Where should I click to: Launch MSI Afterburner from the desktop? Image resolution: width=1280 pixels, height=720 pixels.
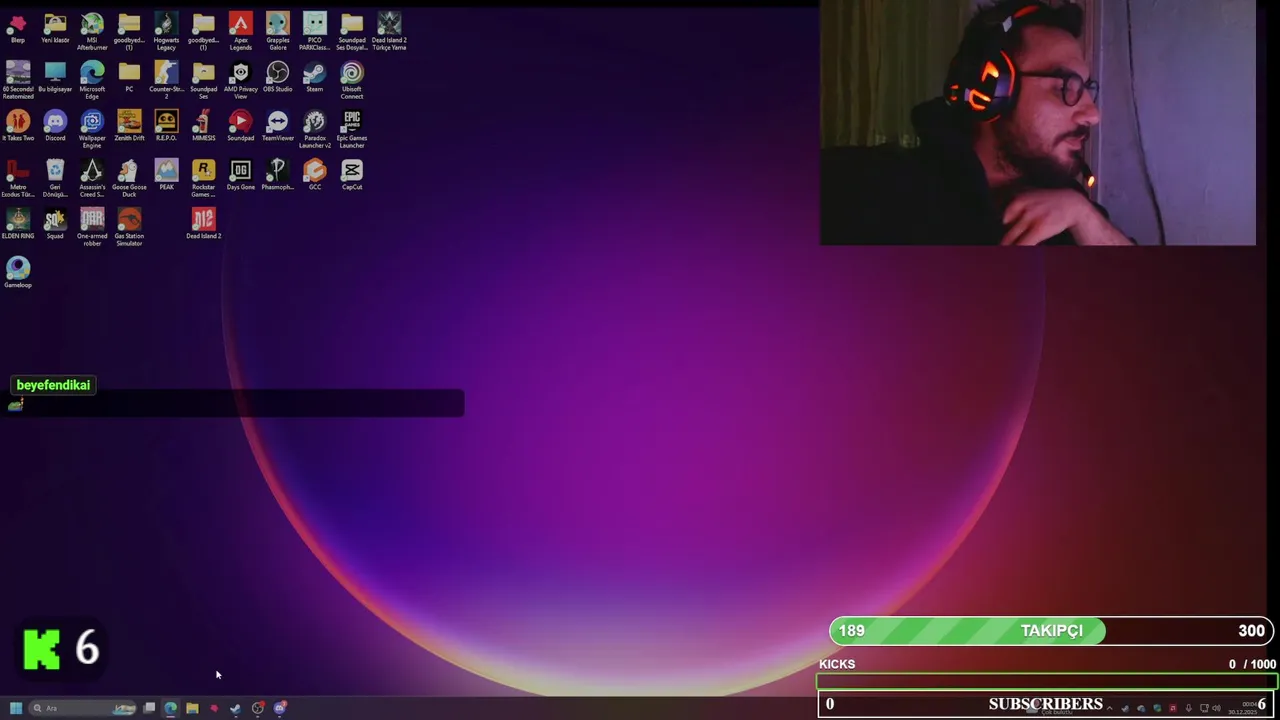92,32
